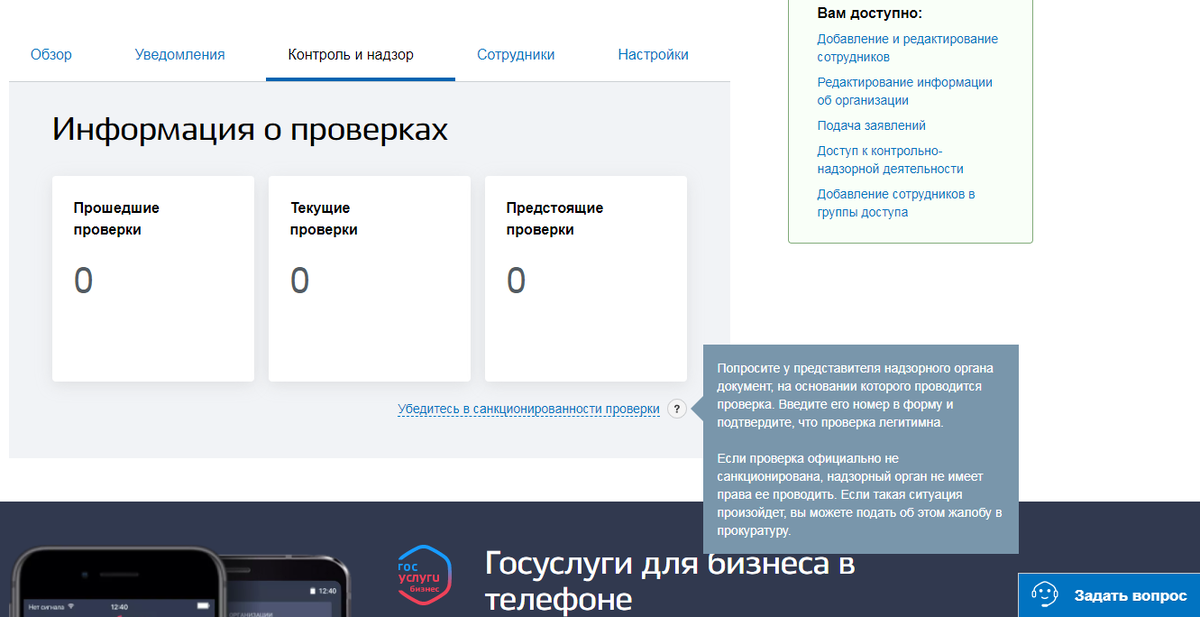Image resolution: width=1200 pixels, height=617 pixels.
Task: Open Доступ к контрольно-надзорной деятельности link
Action: pyautogui.click(x=890, y=160)
